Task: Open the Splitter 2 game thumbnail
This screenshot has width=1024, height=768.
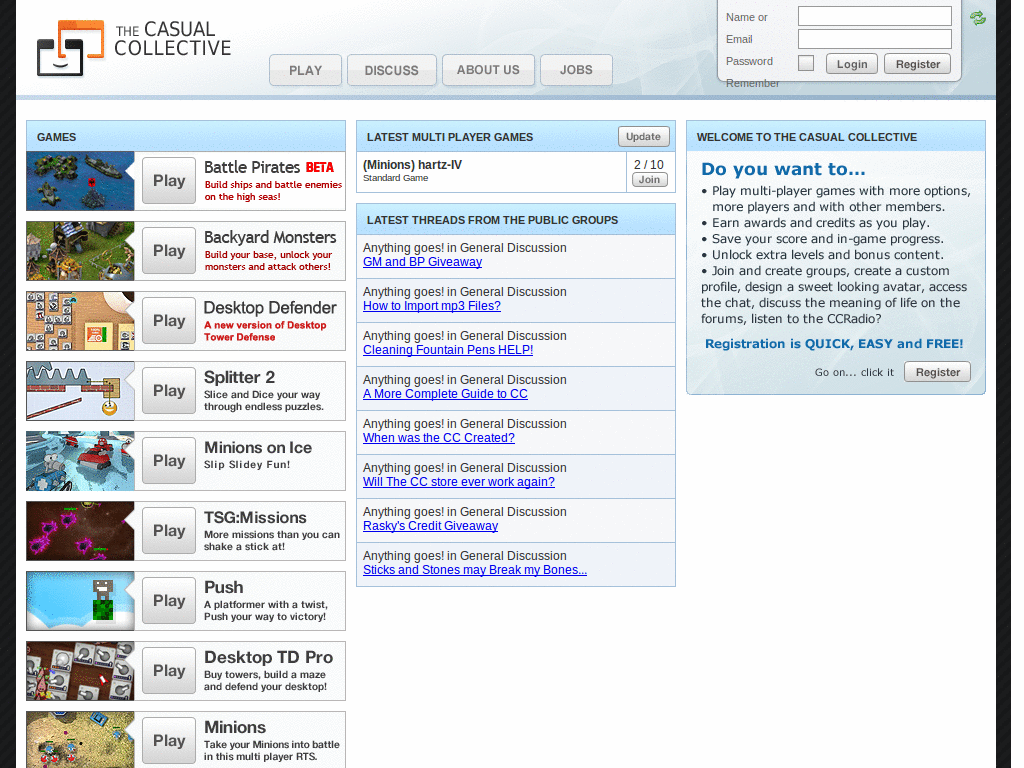Action: tap(80, 391)
